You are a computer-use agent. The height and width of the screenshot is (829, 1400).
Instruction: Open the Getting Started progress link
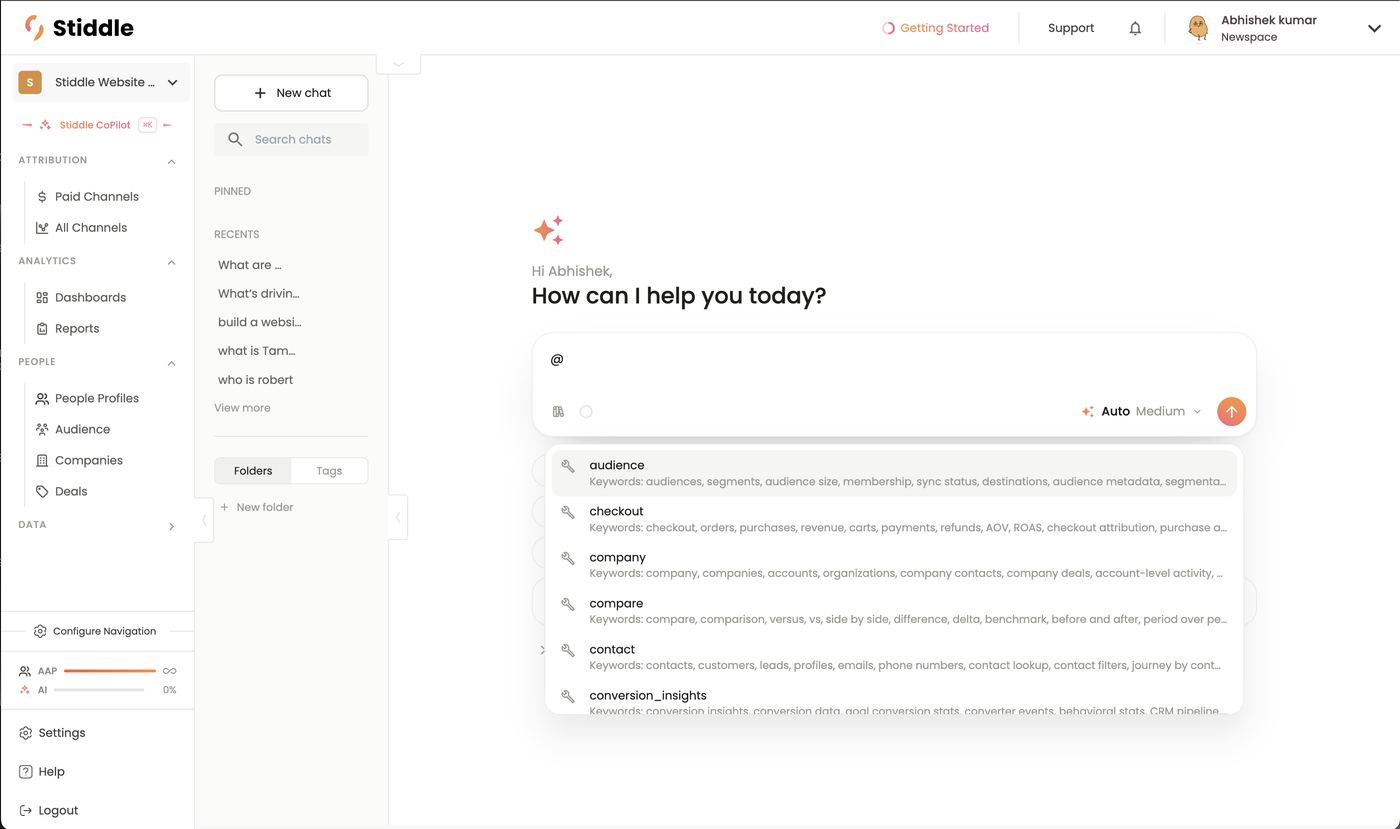[x=935, y=28]
